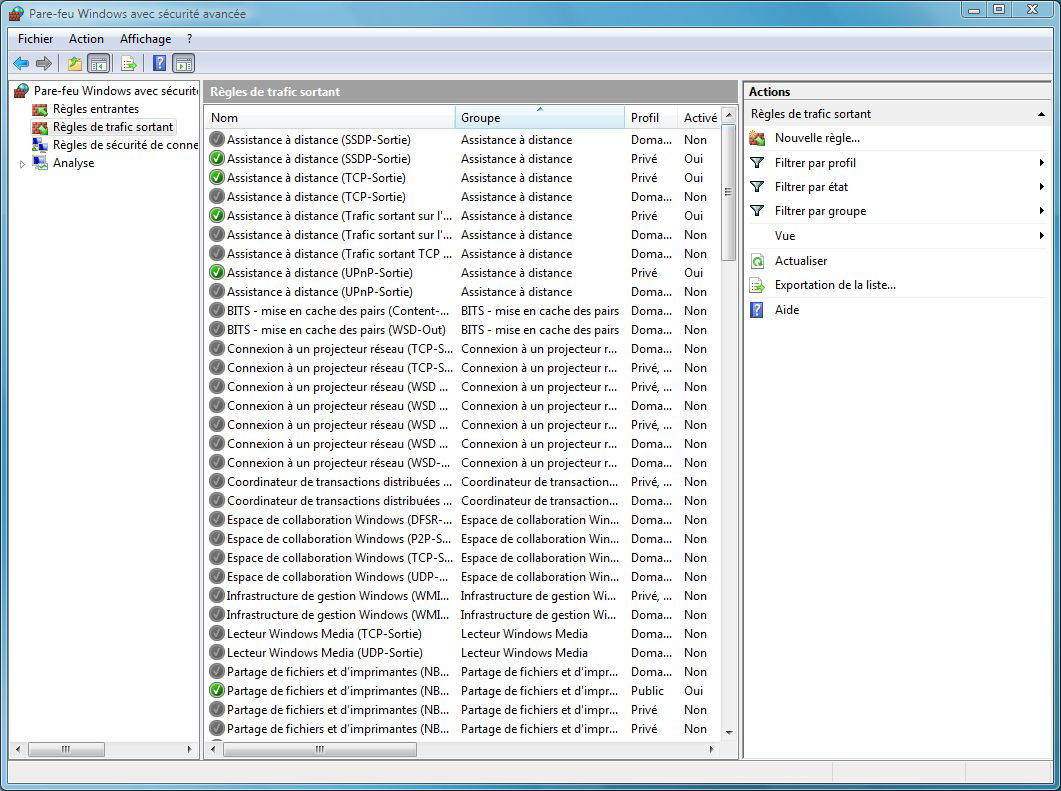Viewport: 1061px width, 791px height.
Task: Open the Filtrer par groupe submenu arrow
Action: pyautogui.click(x=1041, y=211)
